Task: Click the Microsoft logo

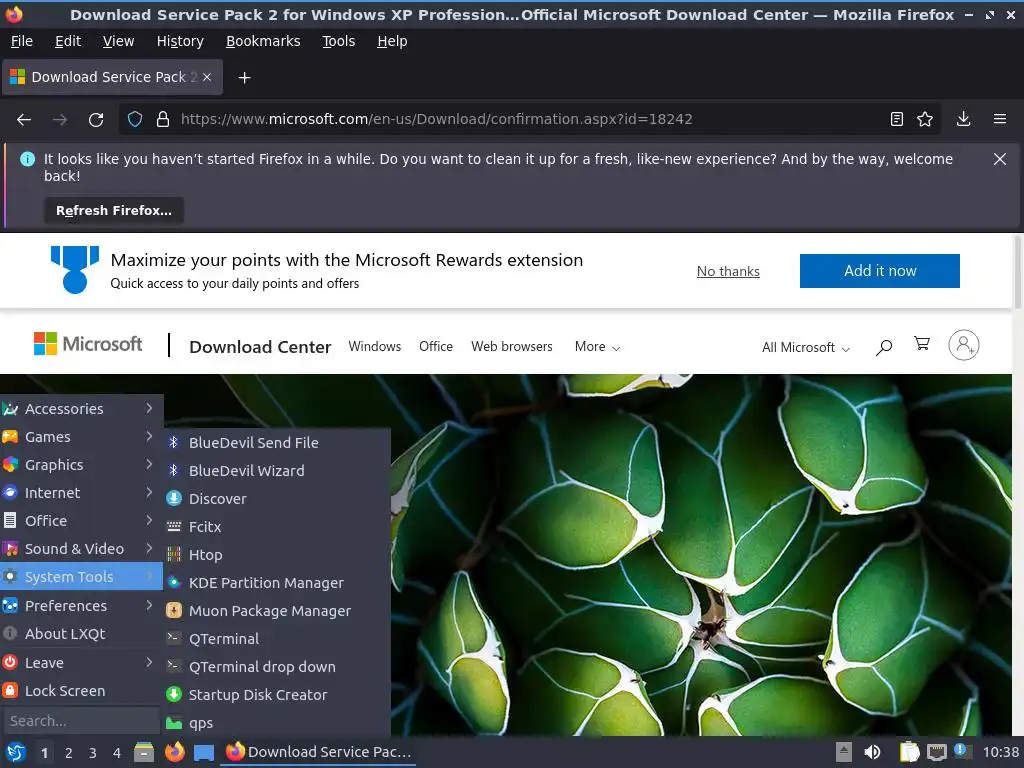Action: pyautogui.click(x=88, y=344)
